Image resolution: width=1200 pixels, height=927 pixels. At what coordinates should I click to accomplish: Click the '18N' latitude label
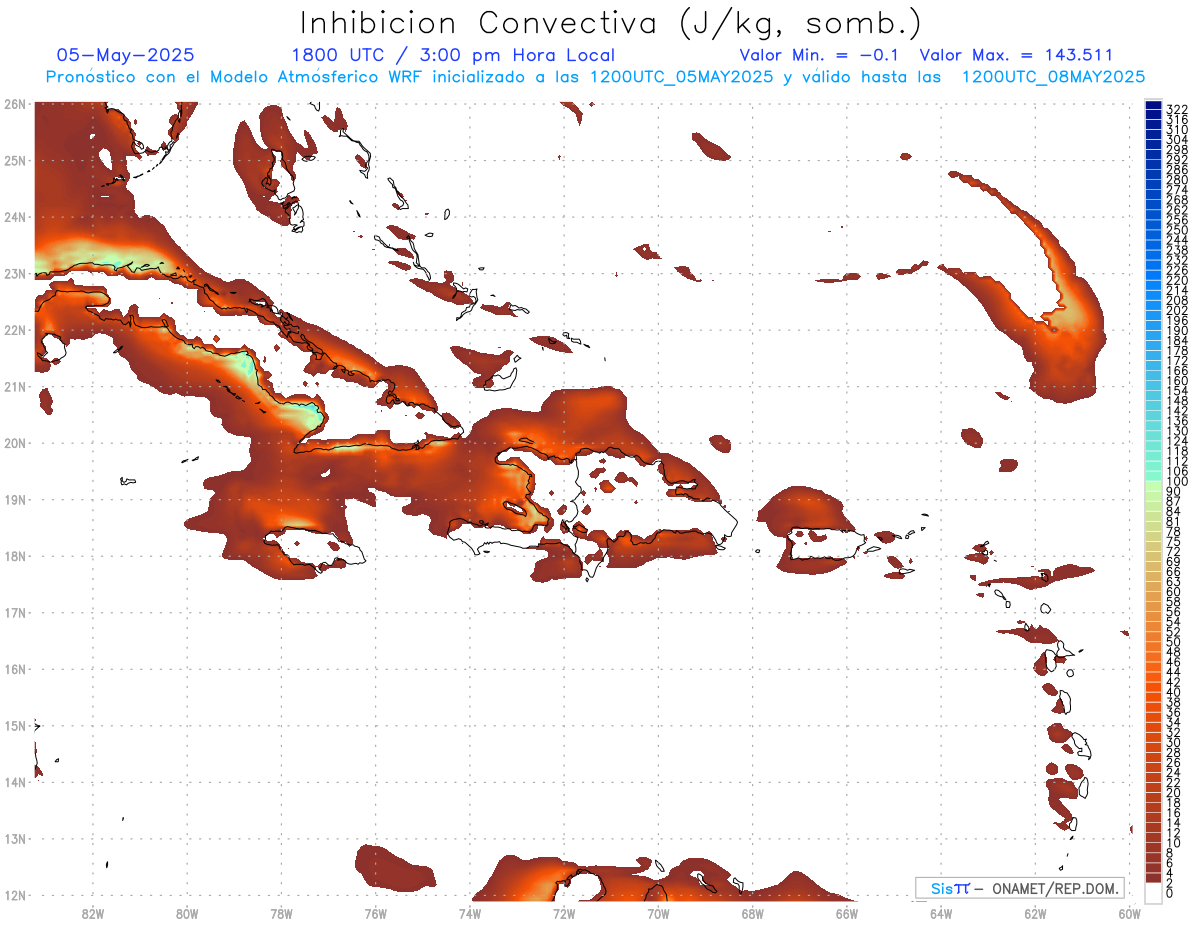14,556
